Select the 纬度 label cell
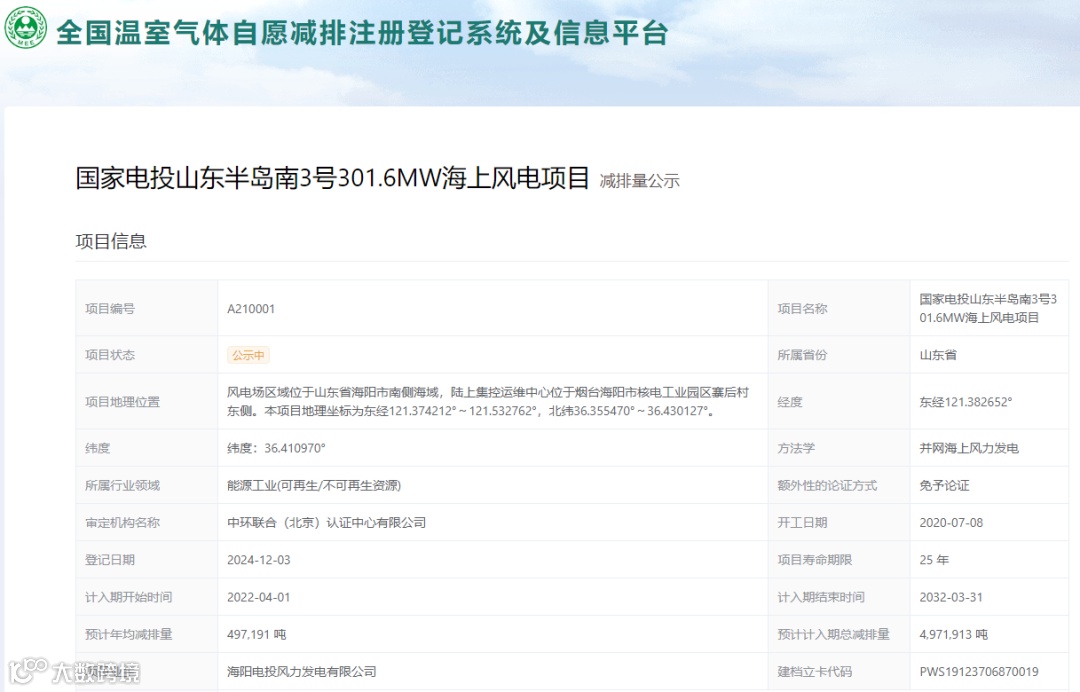1080x692 pixels. pyautogui.click(x=147, y=448)
